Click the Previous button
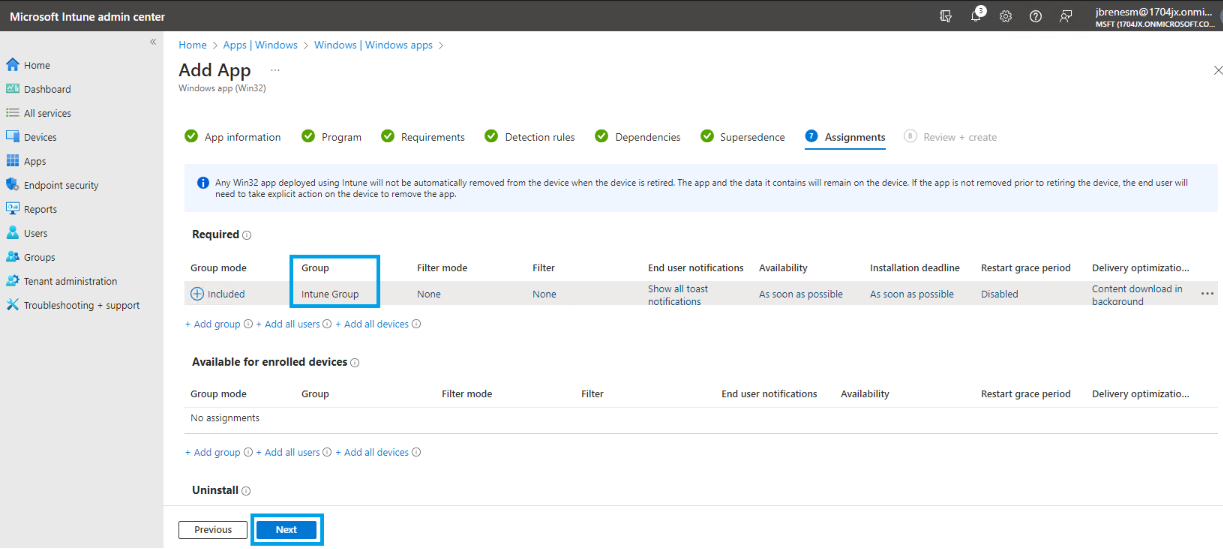The height and width of the screenshot is (549, 1223). pyautogui.click(x=213, y=530)
